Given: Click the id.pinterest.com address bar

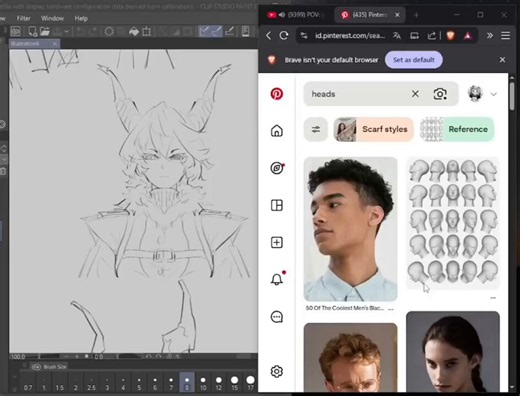Looking at the screenshot, I should (x=350, y=35).
